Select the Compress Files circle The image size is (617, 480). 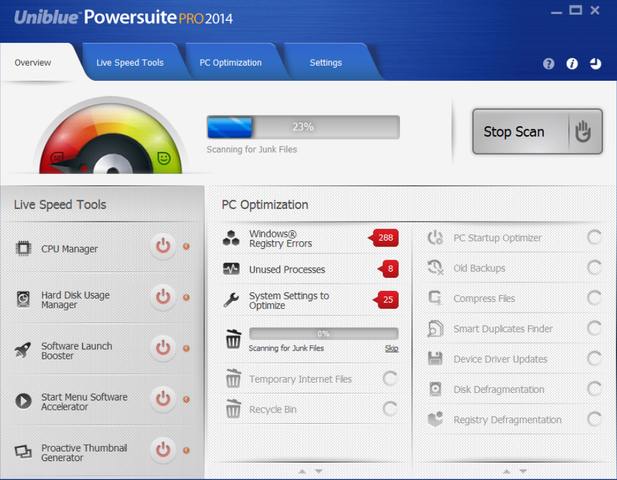click(594, 298)
